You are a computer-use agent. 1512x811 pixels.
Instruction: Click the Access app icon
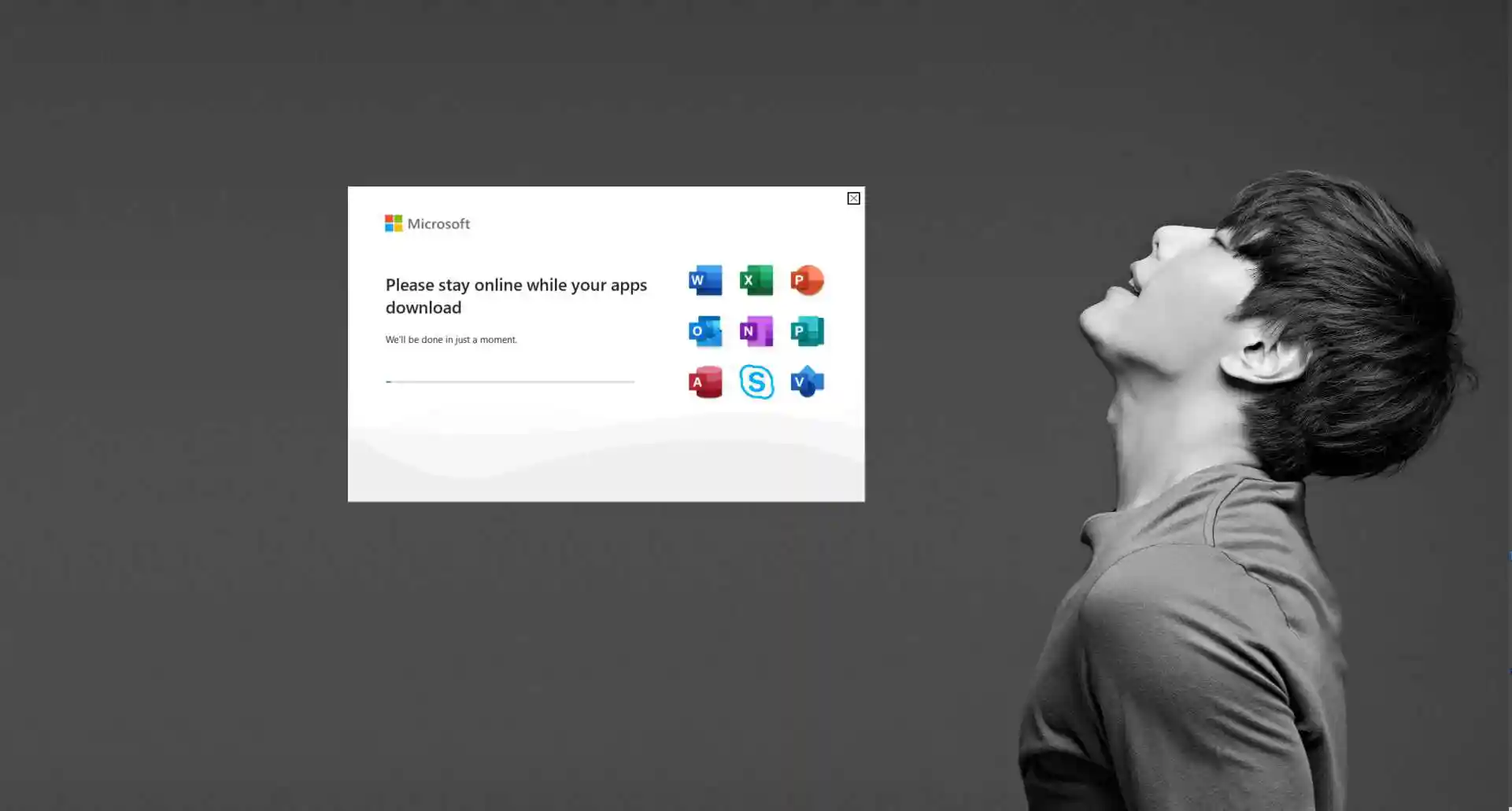point(705,382)
